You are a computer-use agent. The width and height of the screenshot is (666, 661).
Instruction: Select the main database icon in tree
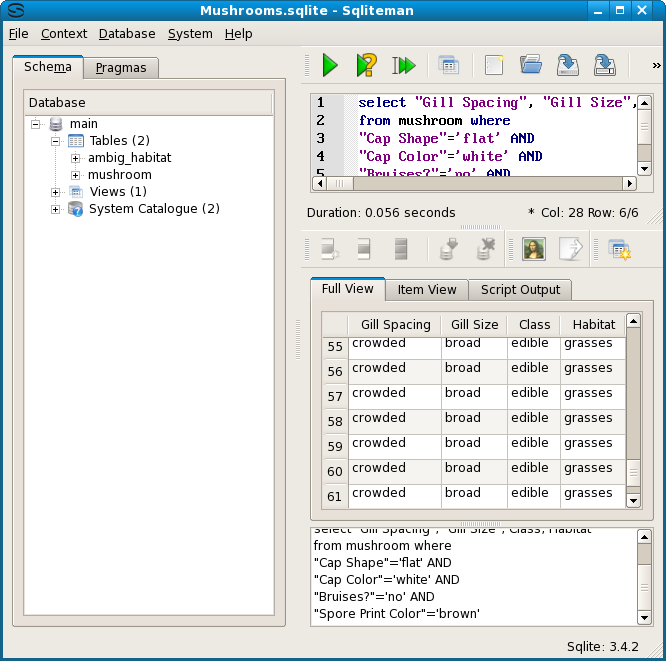click(x=56, y=124)
